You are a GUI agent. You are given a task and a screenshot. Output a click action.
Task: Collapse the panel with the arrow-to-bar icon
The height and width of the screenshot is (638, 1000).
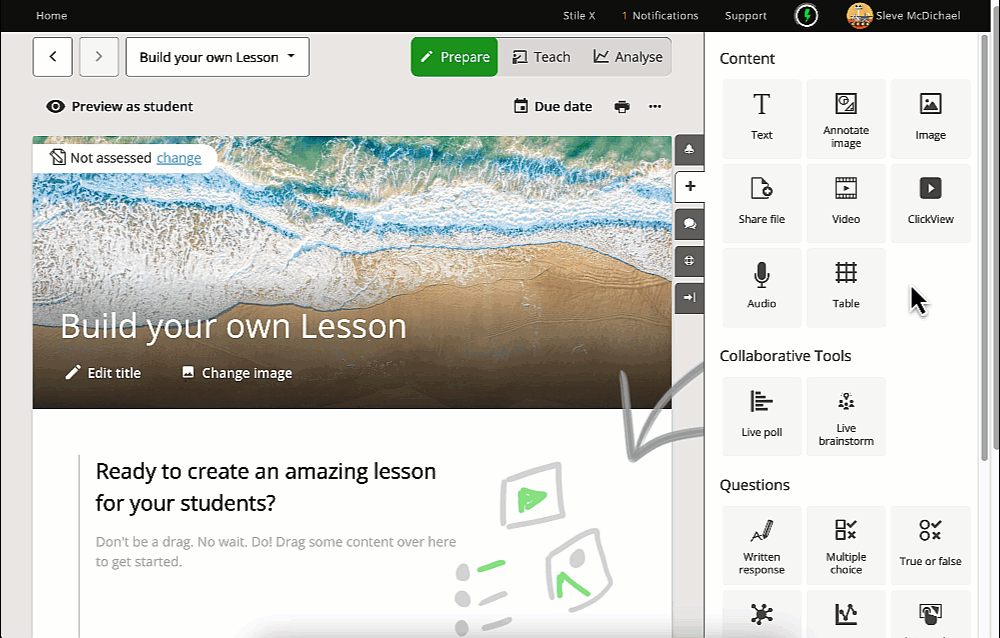point(689,297)
